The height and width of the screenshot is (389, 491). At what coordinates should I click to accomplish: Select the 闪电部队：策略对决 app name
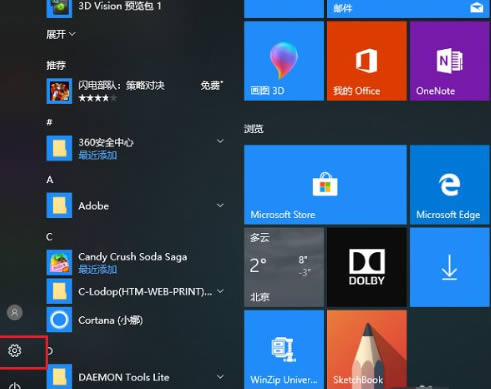click(x=121, y=86)
